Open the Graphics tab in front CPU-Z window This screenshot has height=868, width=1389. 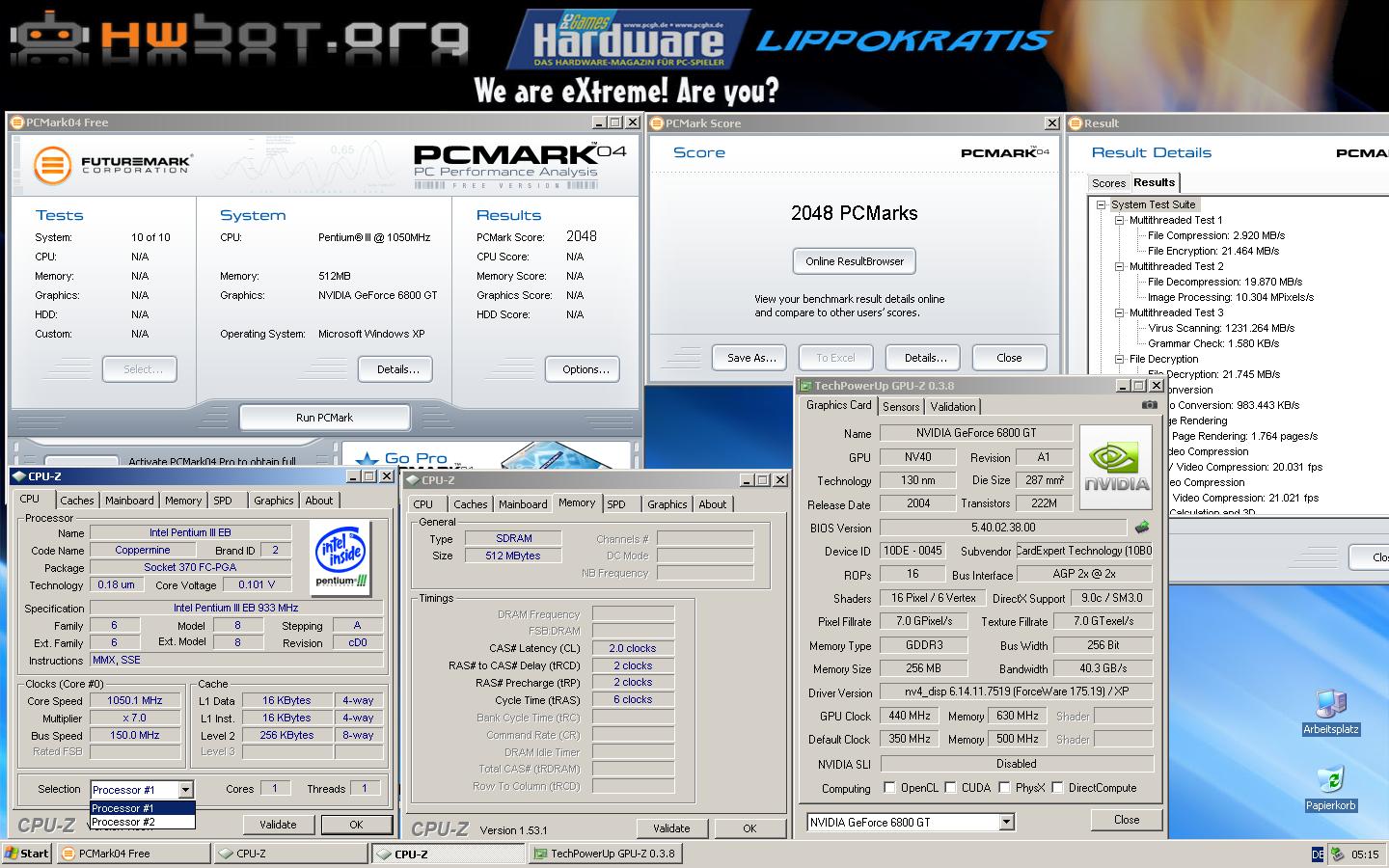point(274,501)
